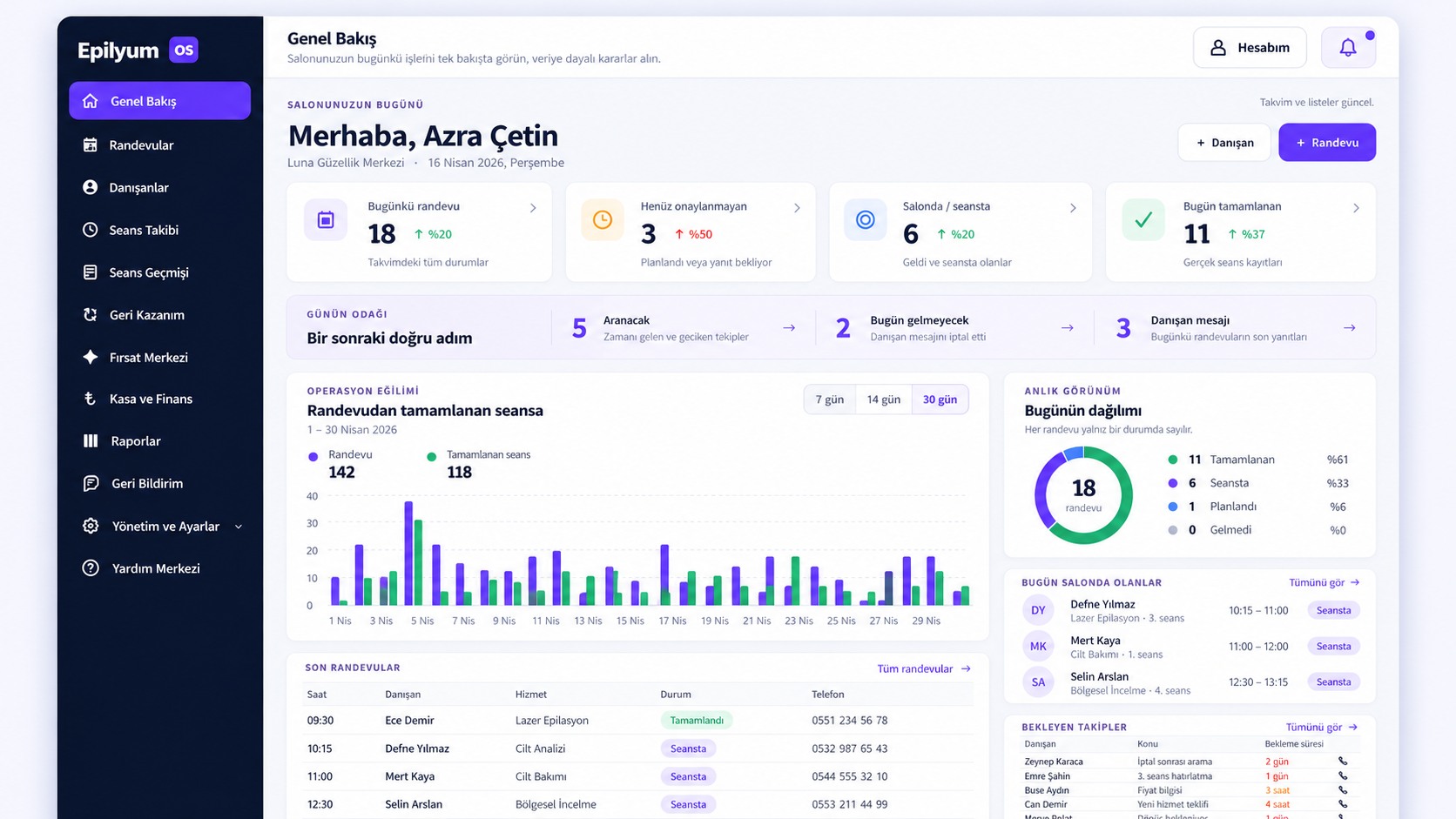Open Seans Takibi clock icon
1456x819 pixels.
pyautogui.click(x=90, y=230)
